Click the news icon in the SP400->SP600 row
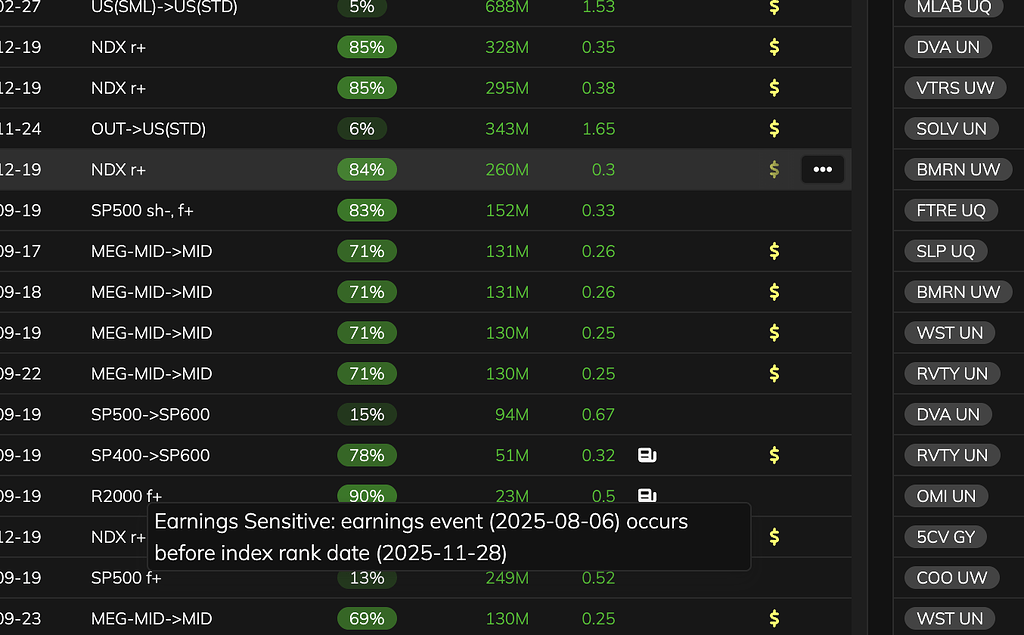This screenshot has height=635, width=1024. coord(647,456)
